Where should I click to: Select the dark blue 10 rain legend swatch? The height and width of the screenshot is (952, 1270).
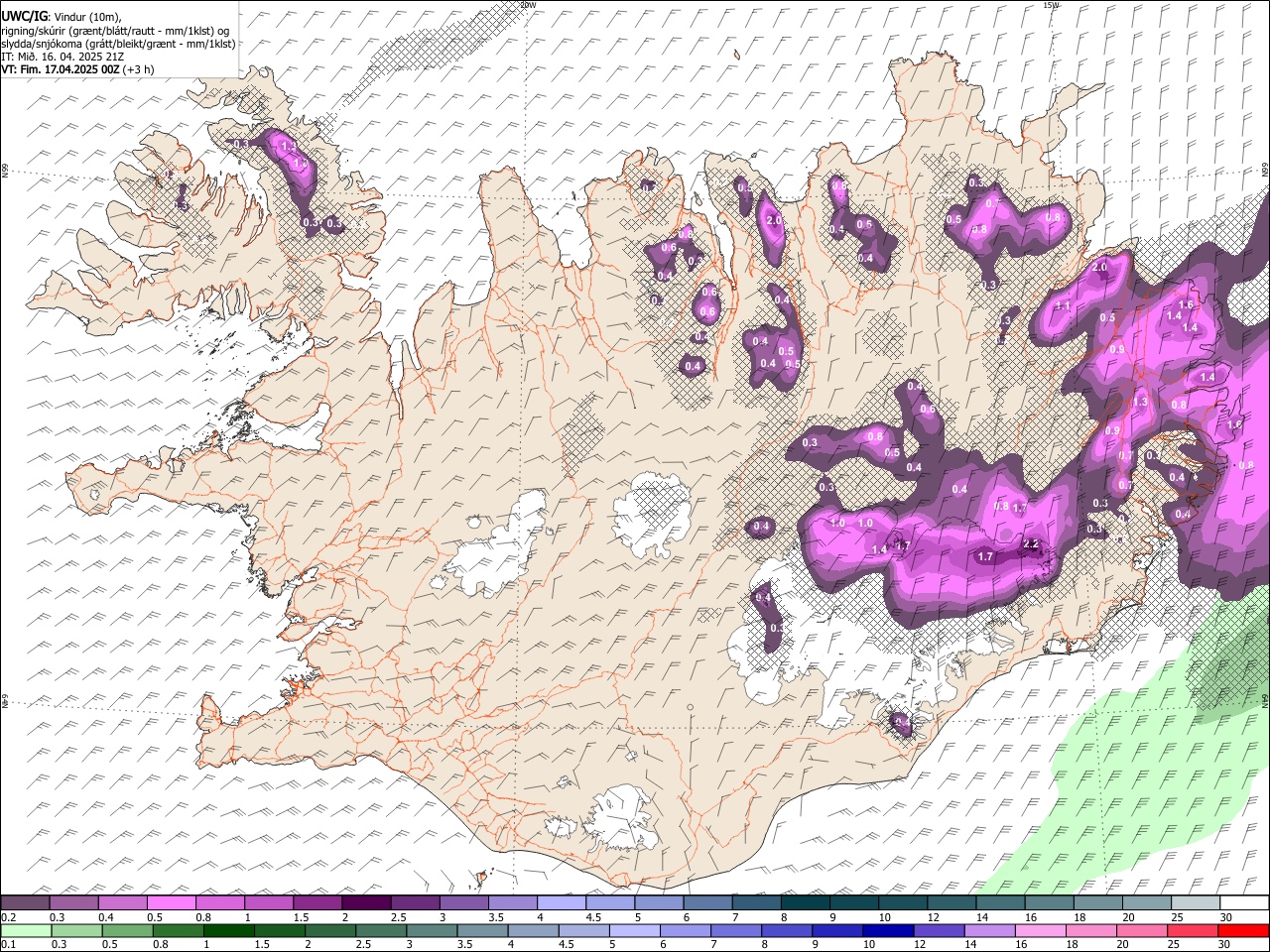click(x=888, y=930)
